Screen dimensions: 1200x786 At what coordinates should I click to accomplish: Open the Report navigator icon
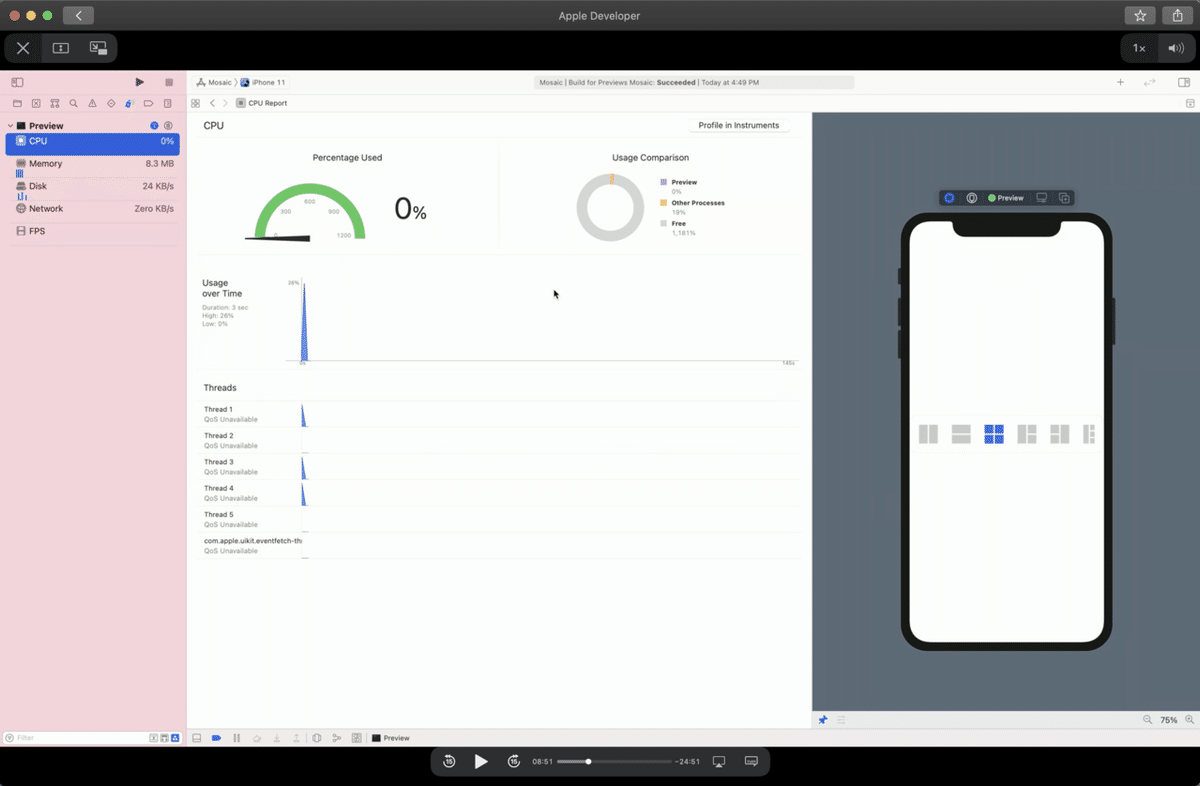tap(167, 103)
